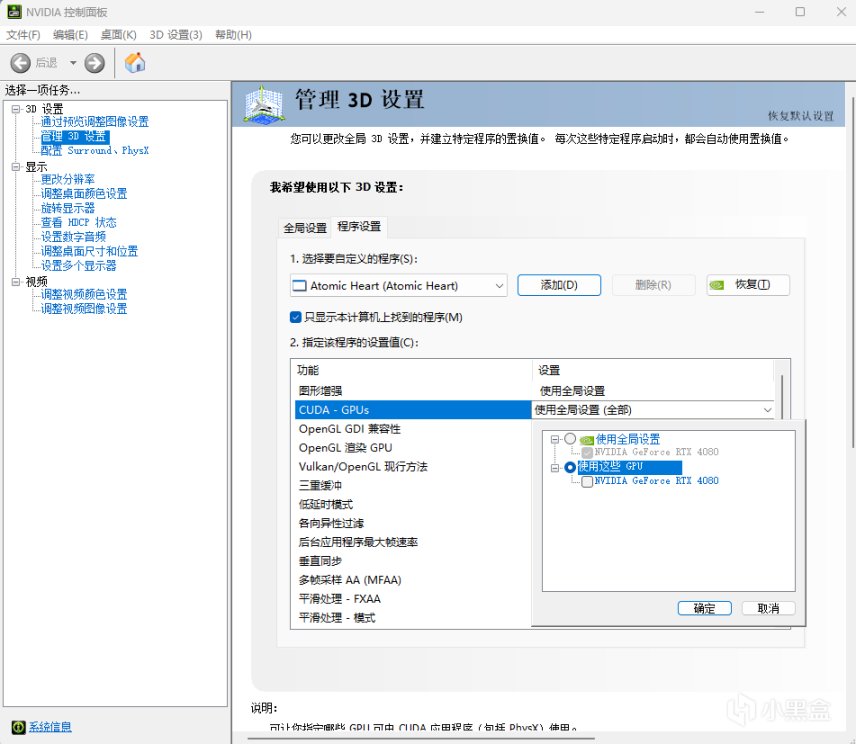Open 调整视频颜色设置 task
Screen dimensions: 856x744
(x=84, y=294)
